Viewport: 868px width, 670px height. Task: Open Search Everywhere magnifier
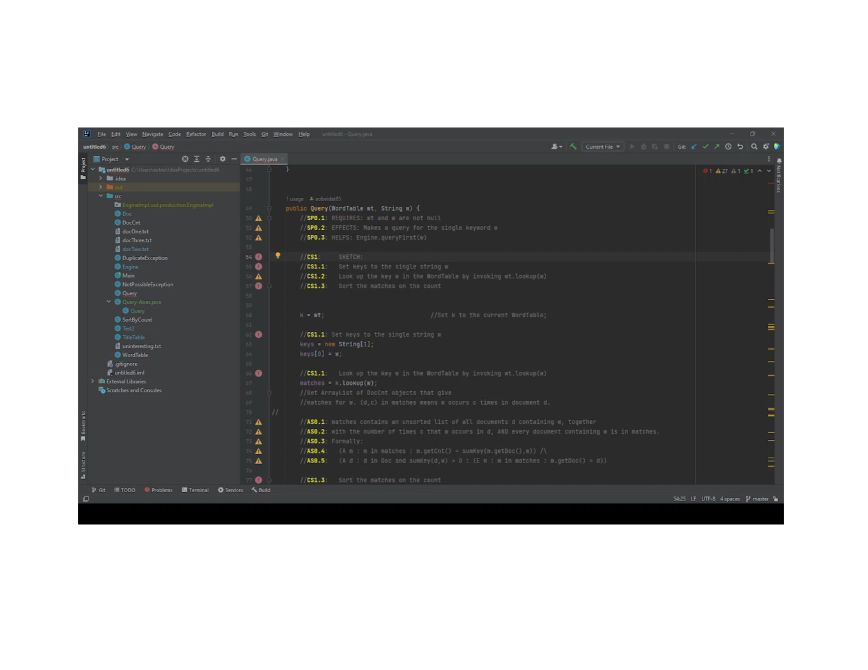(x=754, y=147)
